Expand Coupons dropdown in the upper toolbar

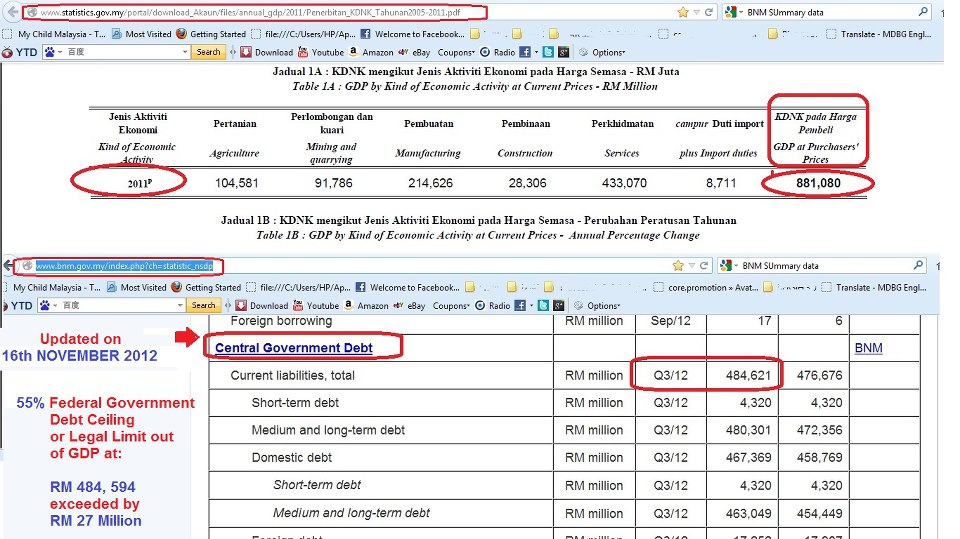(456, 53)
